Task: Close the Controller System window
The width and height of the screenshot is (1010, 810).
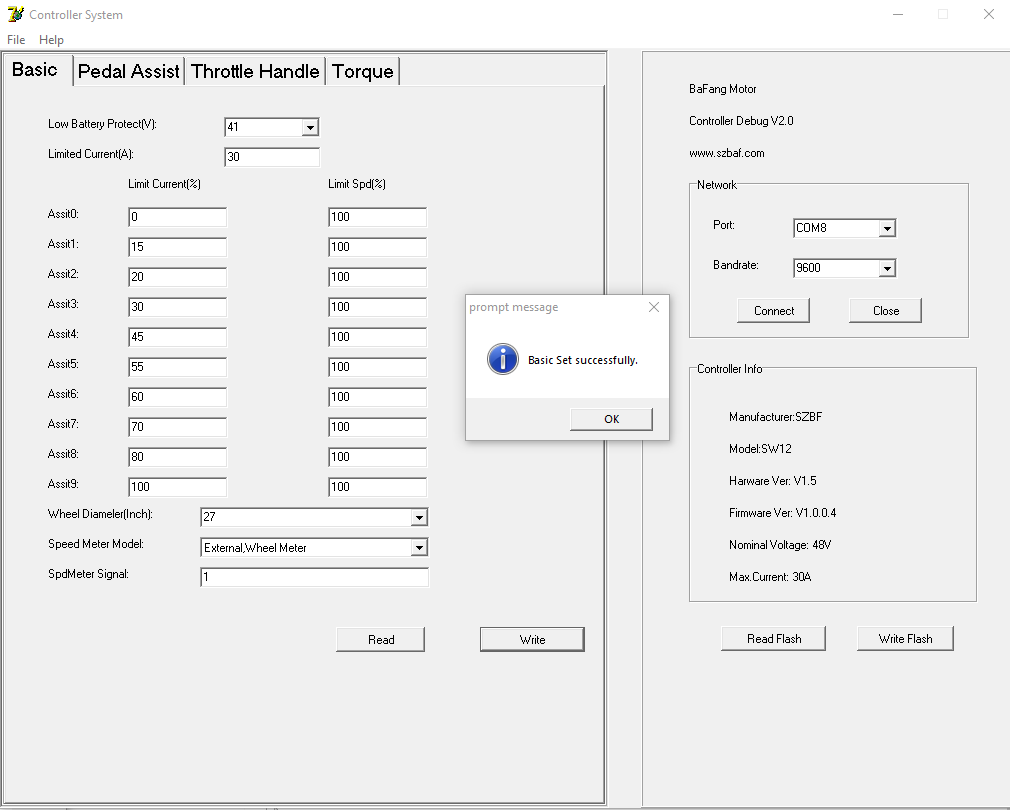Action: 989,14
